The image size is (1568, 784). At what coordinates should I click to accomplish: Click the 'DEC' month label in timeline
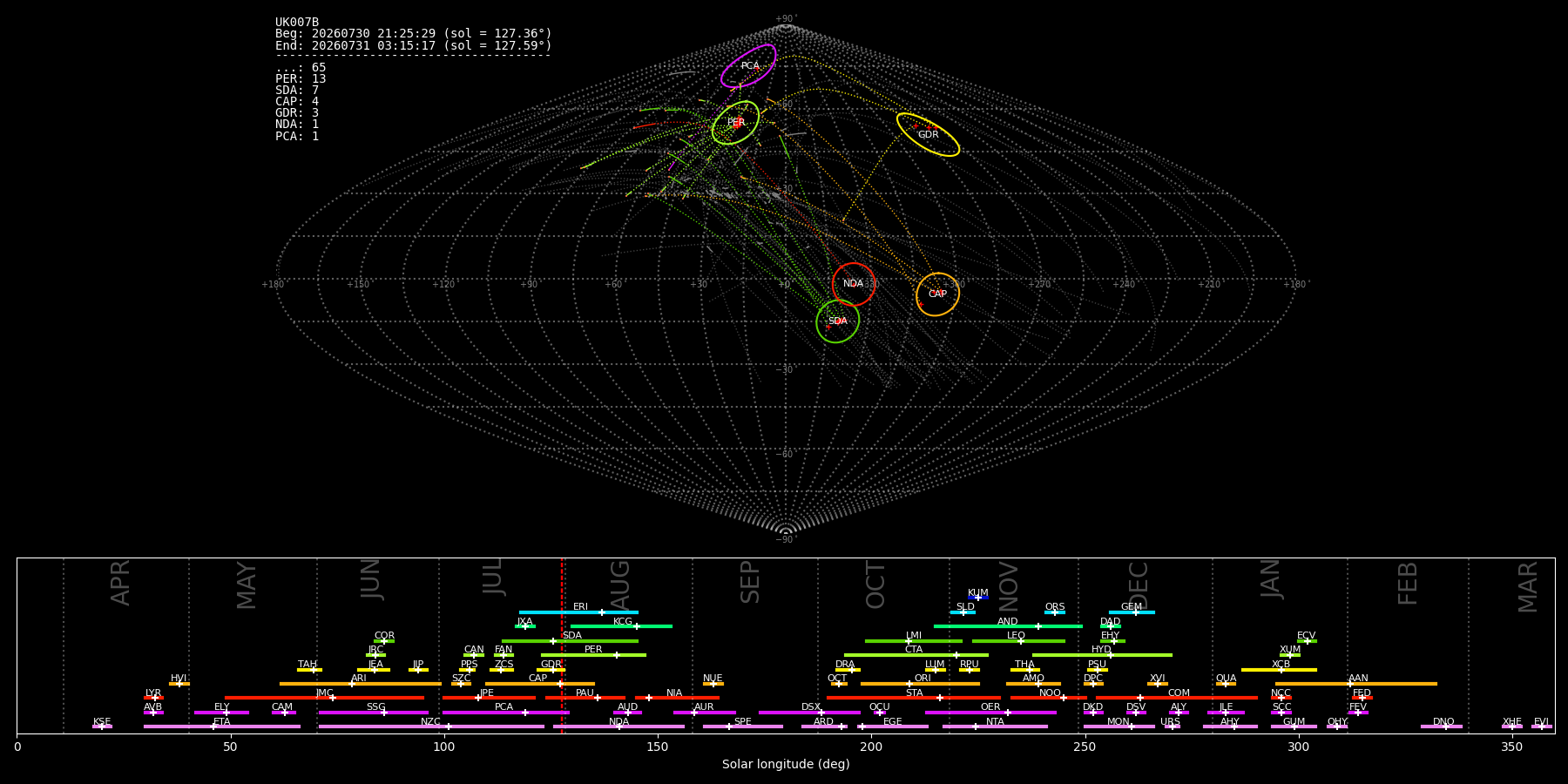point(1139,585)
